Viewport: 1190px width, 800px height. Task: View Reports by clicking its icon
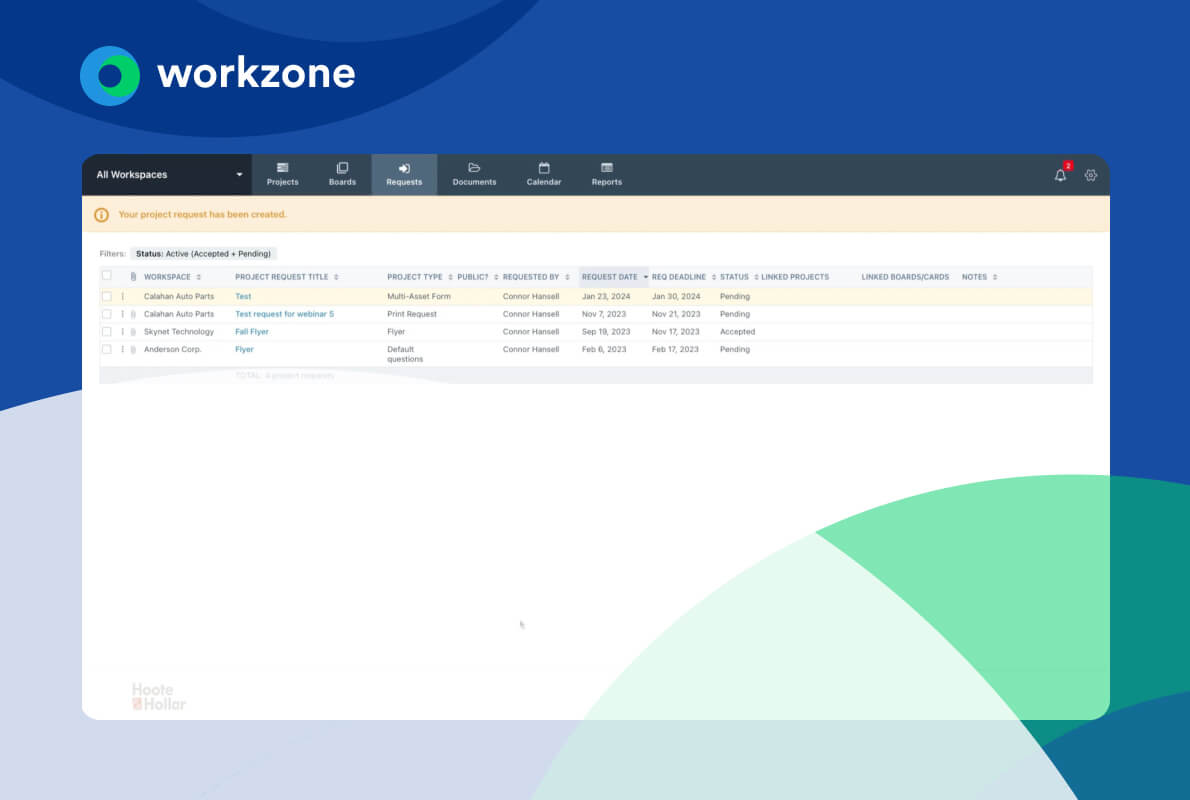coord(606,168)
